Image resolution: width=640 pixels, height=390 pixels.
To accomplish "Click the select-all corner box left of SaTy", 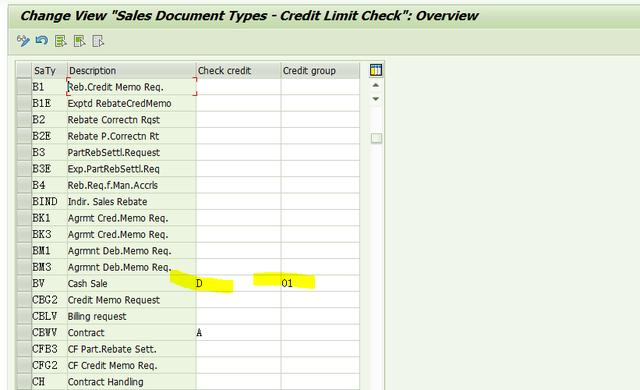I will 24,71.
